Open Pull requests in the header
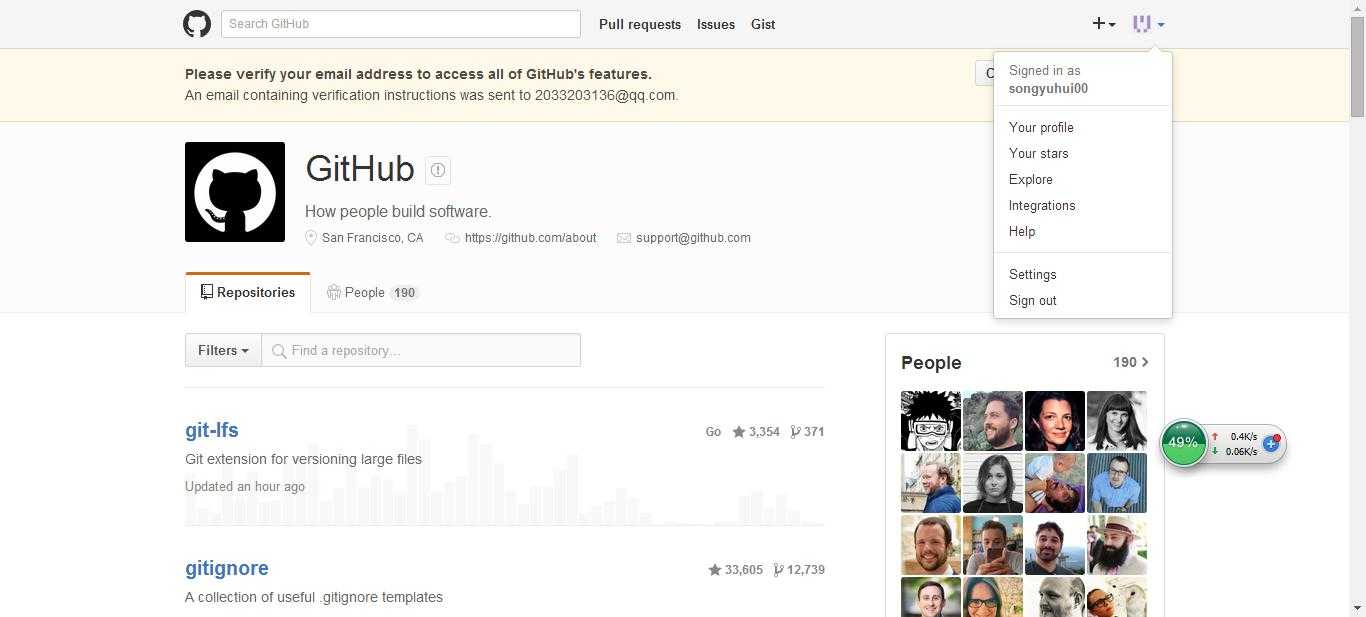 640,24
